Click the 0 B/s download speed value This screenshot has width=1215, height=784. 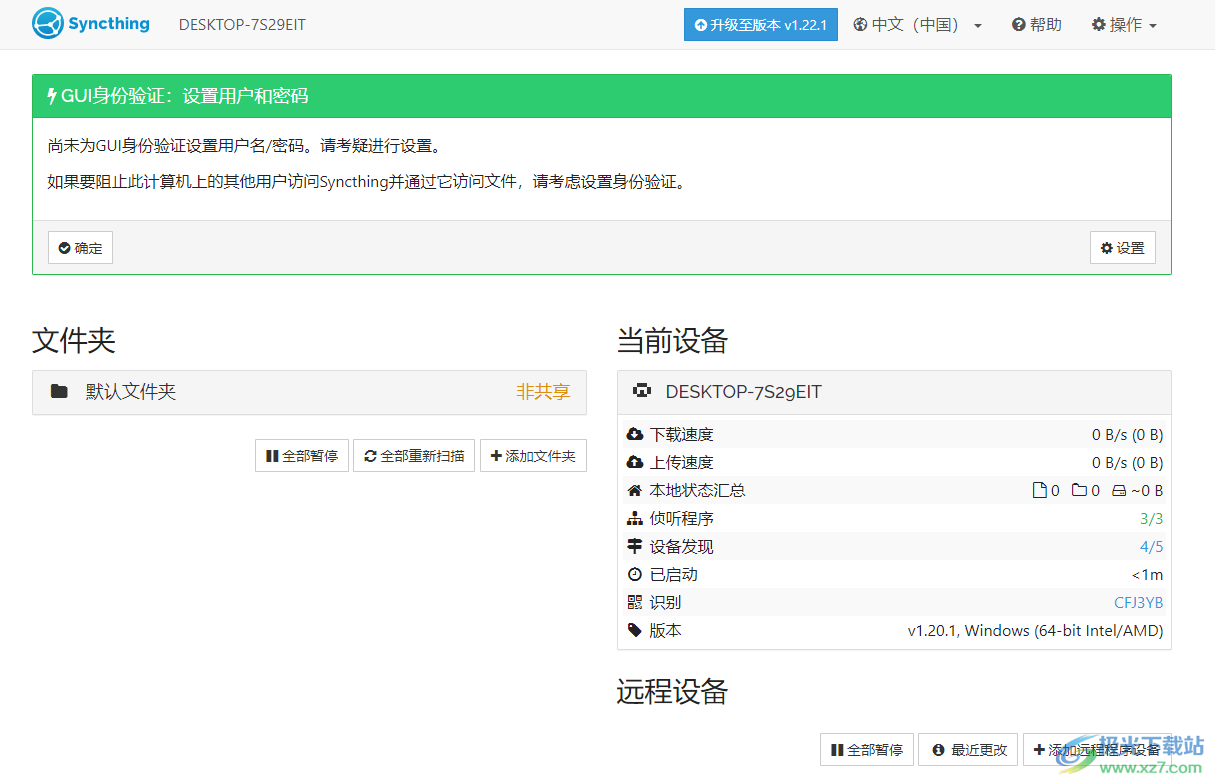tap(1127, 435)
